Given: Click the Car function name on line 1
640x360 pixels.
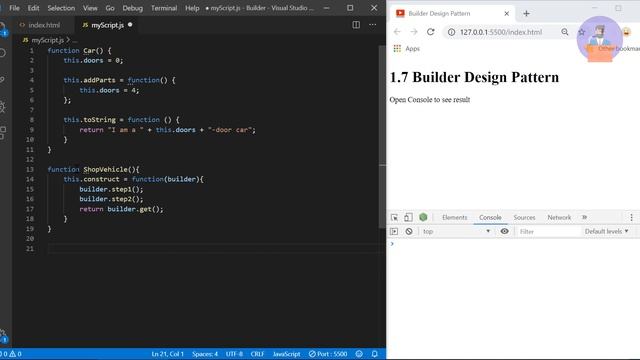Looking at the screenshot, I should (89, 51).
